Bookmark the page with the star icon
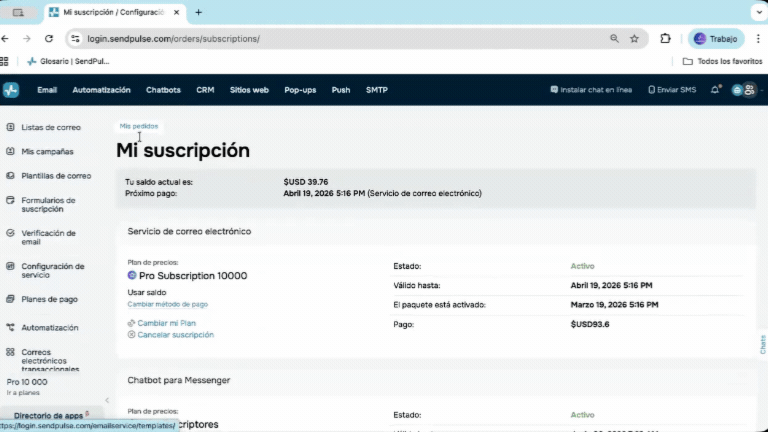768x432 pixels. [634, 39]
